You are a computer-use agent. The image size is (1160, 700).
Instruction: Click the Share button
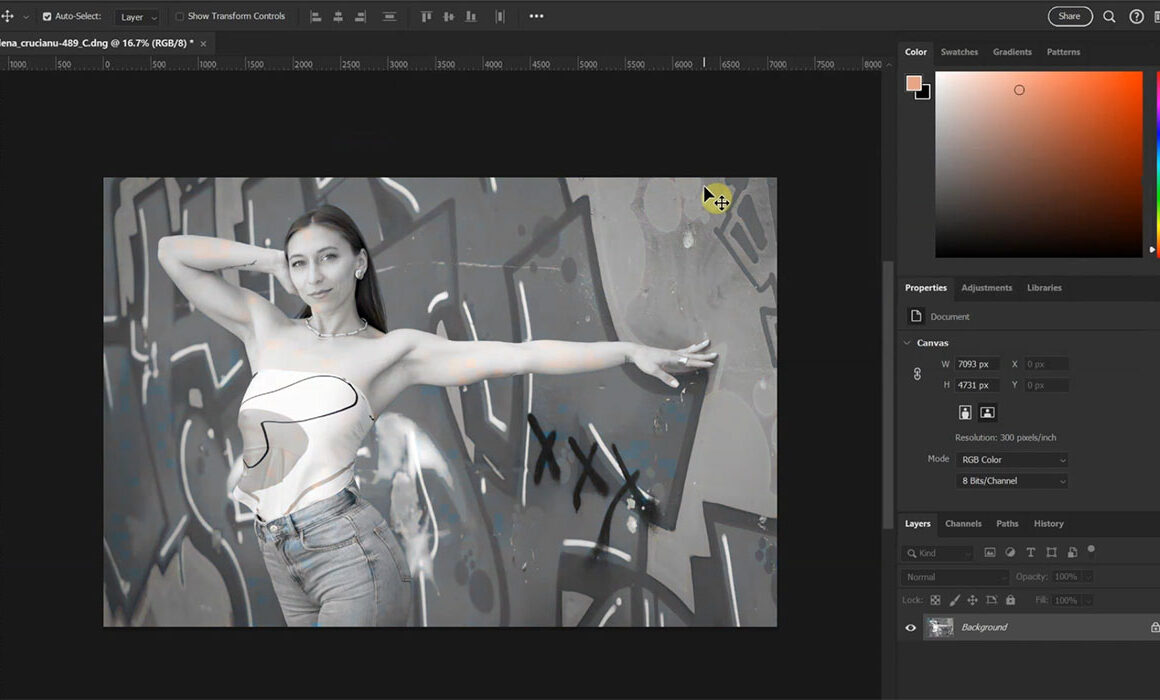[x=1069, y=16]
